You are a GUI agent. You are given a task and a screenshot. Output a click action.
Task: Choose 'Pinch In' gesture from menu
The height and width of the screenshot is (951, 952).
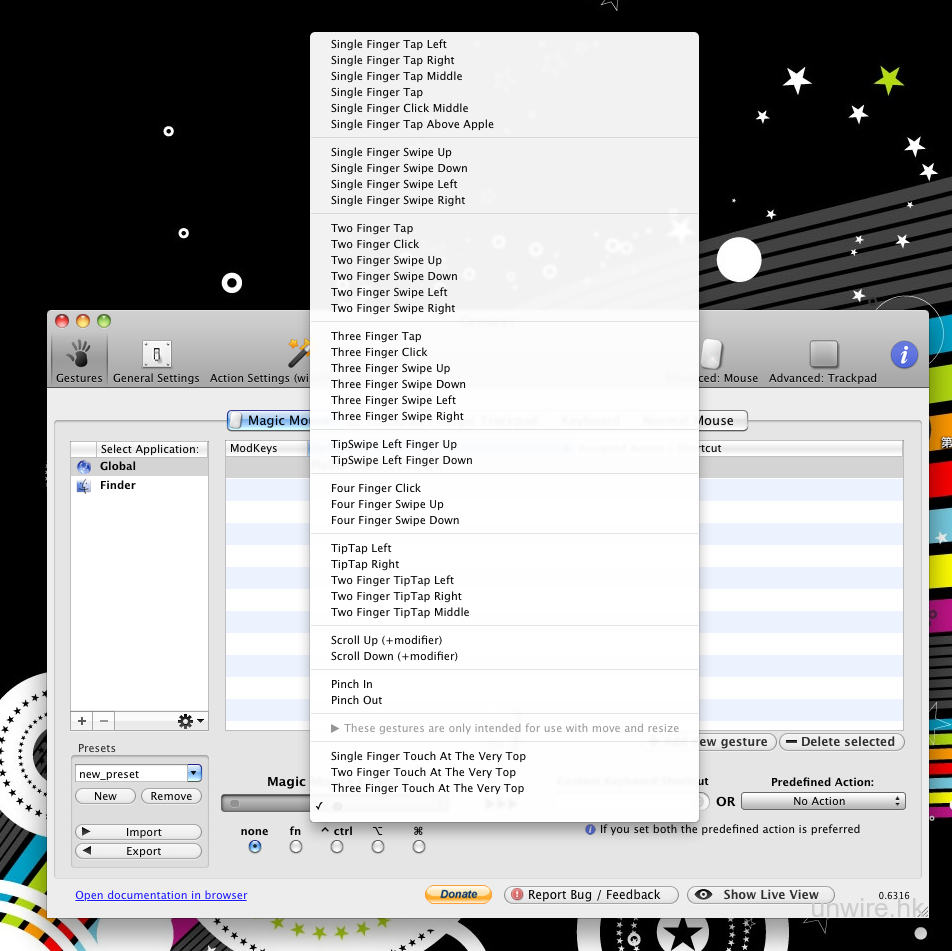(352, 684)
